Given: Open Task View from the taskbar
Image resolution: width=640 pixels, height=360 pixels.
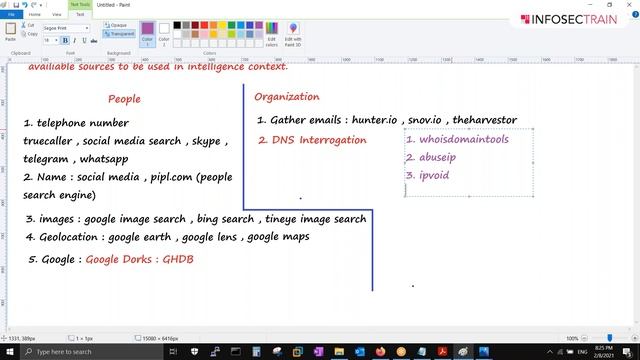Looking at the screenshot, I should [x=173, y=351].
